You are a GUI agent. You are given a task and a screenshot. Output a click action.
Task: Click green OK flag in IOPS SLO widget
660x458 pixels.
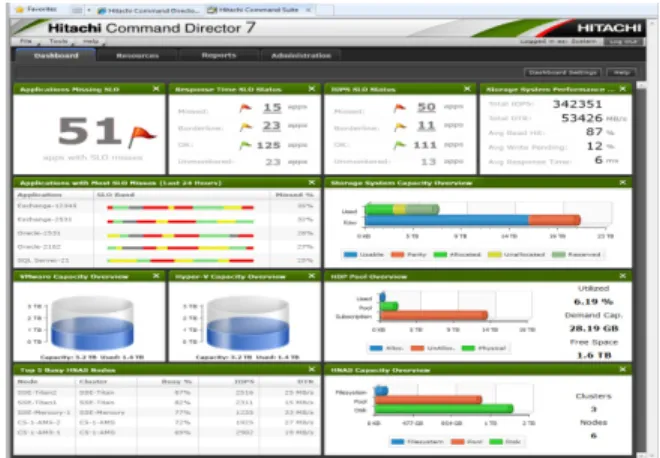400,145
